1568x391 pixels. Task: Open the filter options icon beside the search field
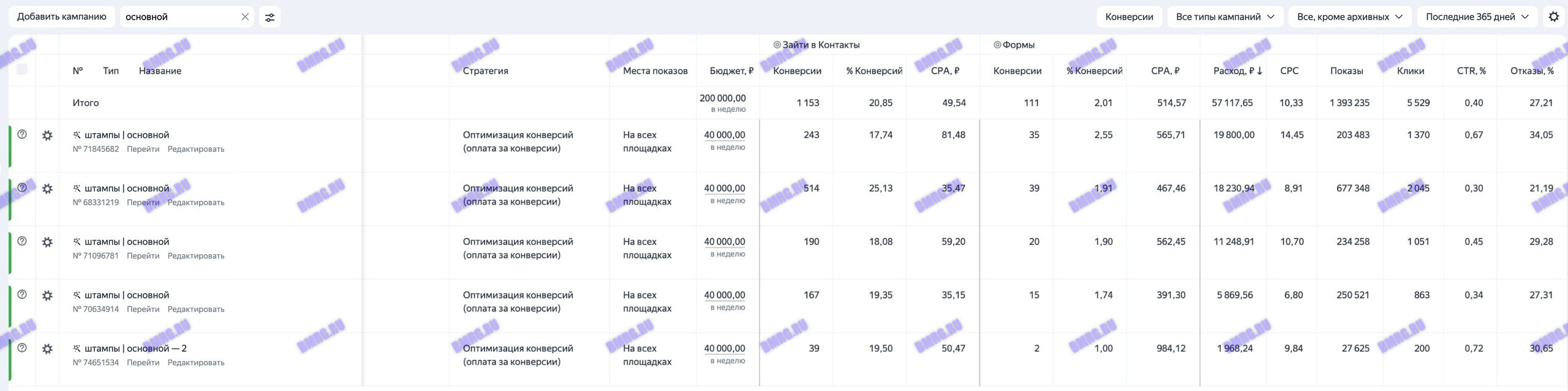(269, 17)
